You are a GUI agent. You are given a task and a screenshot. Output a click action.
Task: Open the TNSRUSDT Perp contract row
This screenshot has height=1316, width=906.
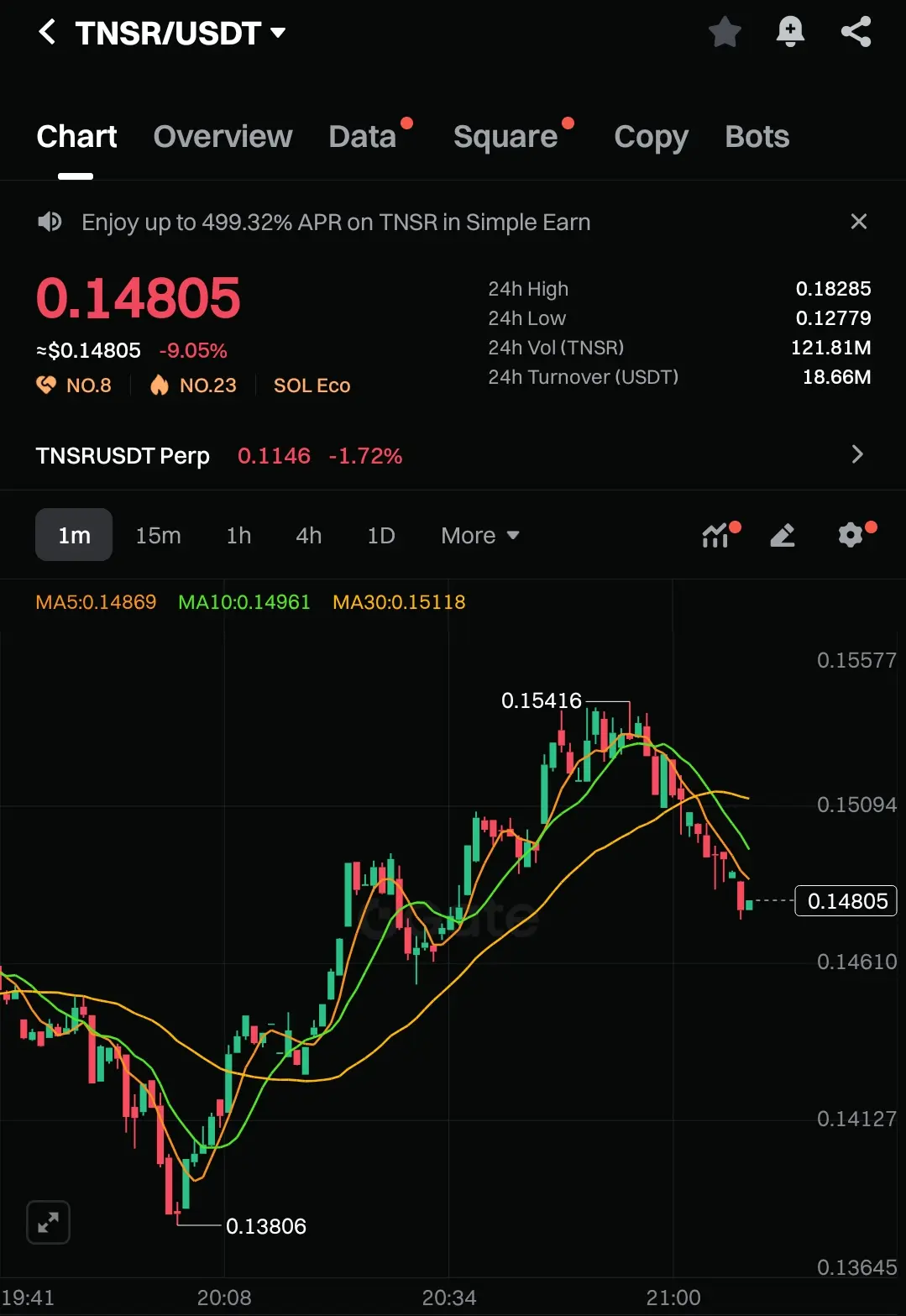click(453, 455)
